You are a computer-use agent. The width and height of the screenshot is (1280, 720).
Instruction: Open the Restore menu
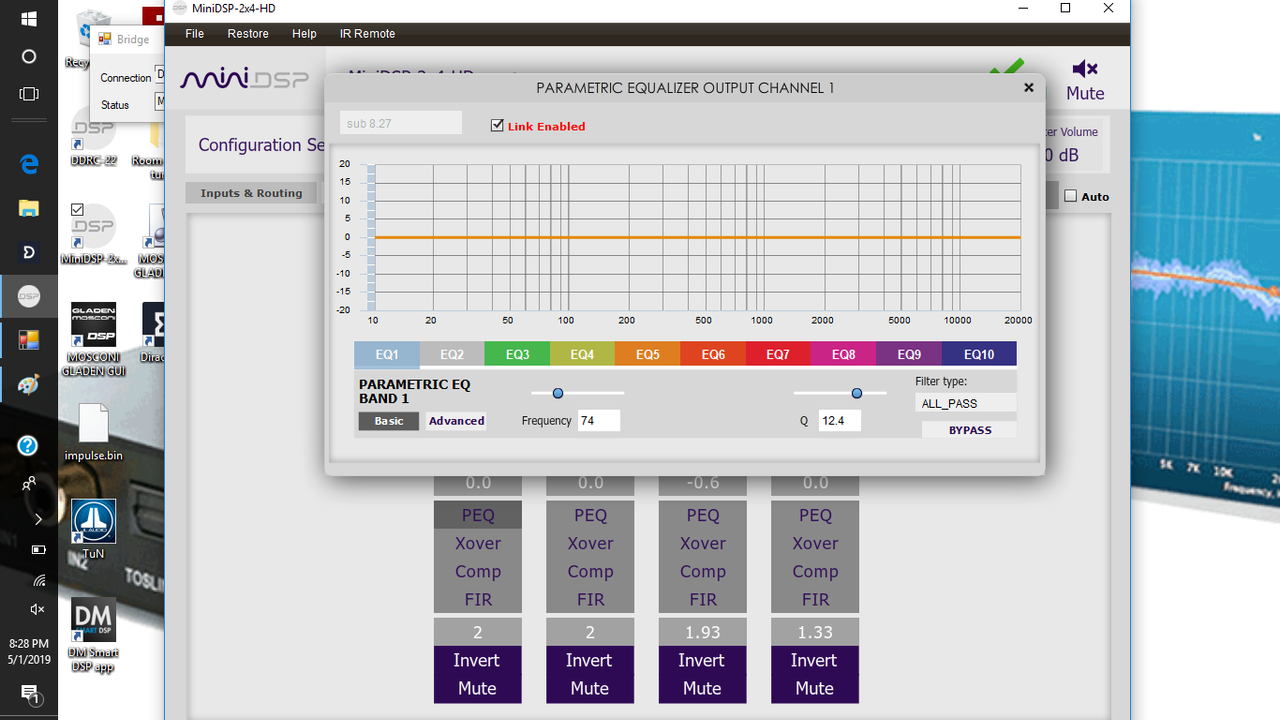coord(248,34)
